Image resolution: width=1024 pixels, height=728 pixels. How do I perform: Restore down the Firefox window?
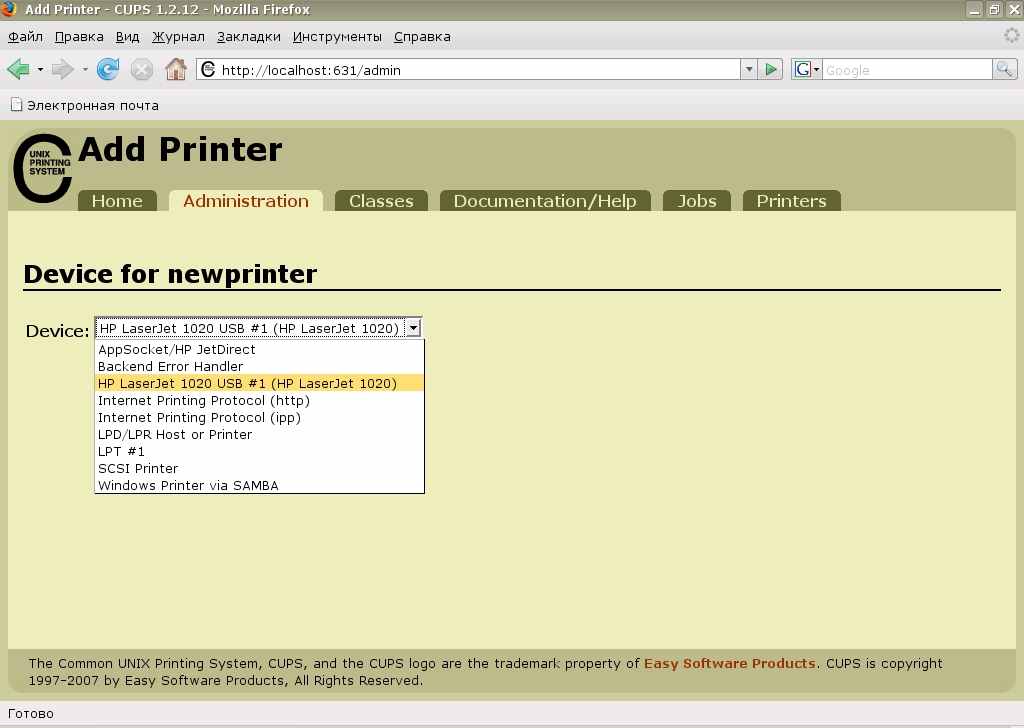tap(994, 9)
